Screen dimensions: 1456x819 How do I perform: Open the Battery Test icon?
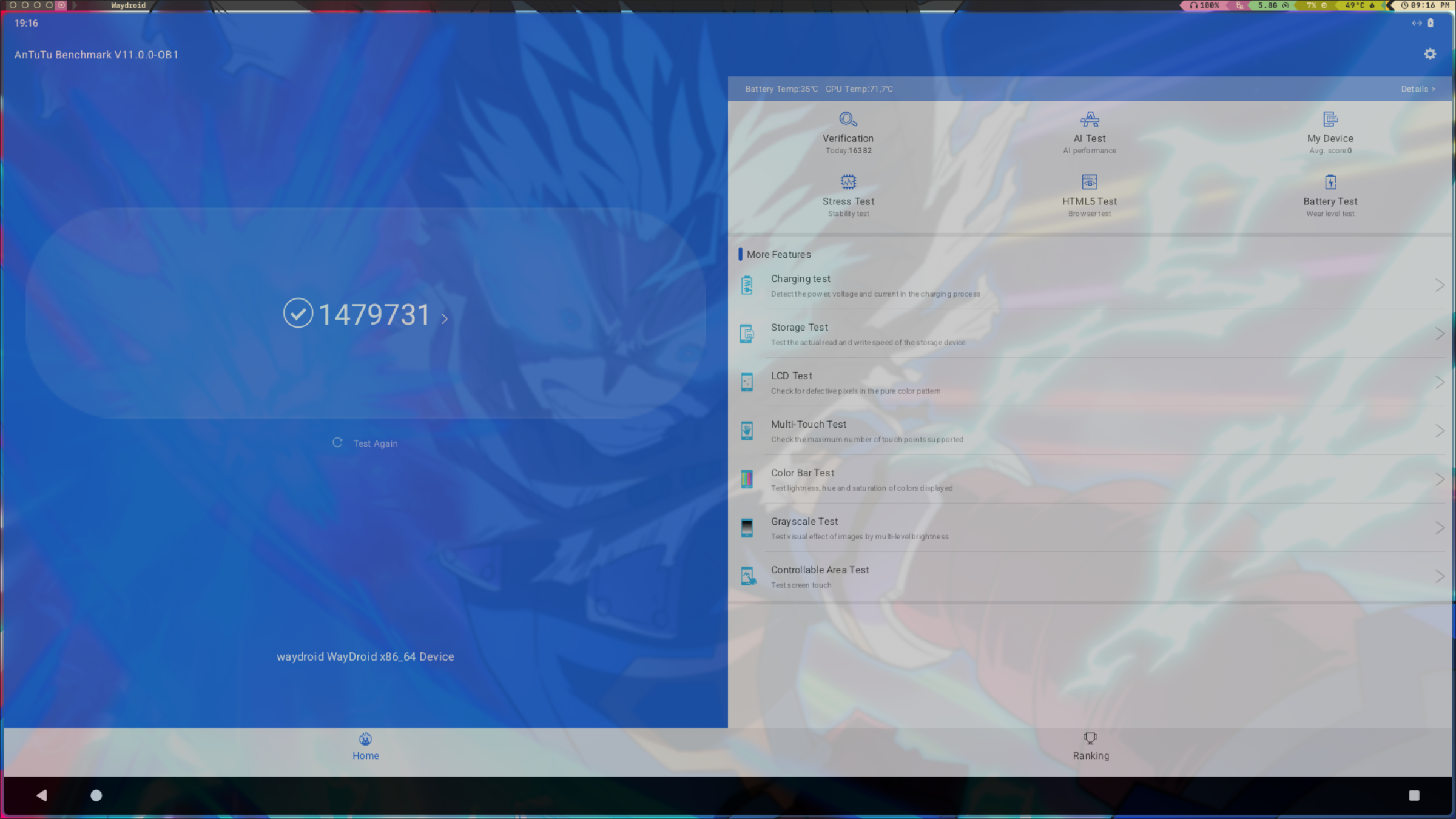coord(1330,182)
